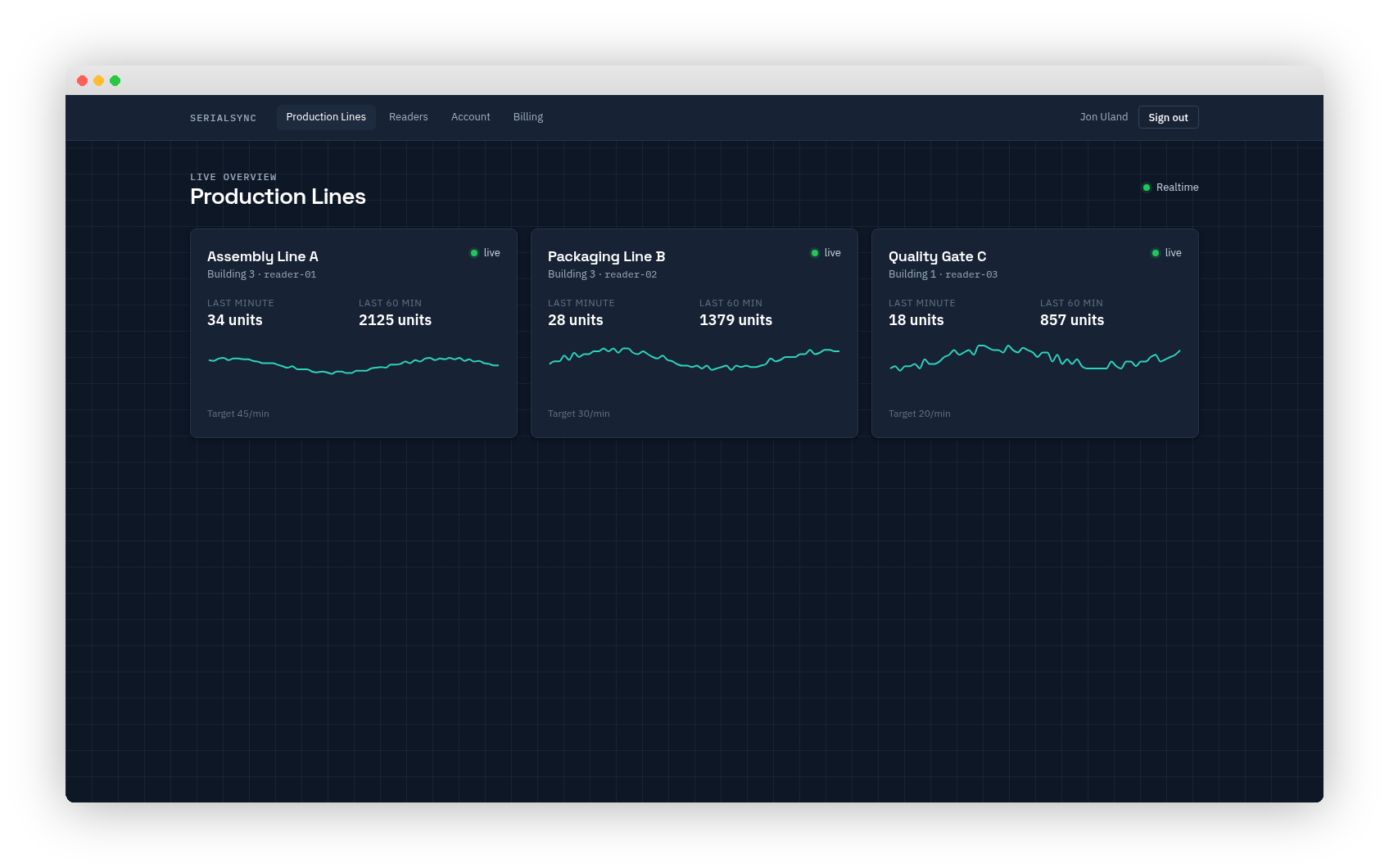
Task: Click the SERIALSYNC logo
Action: 223,118
